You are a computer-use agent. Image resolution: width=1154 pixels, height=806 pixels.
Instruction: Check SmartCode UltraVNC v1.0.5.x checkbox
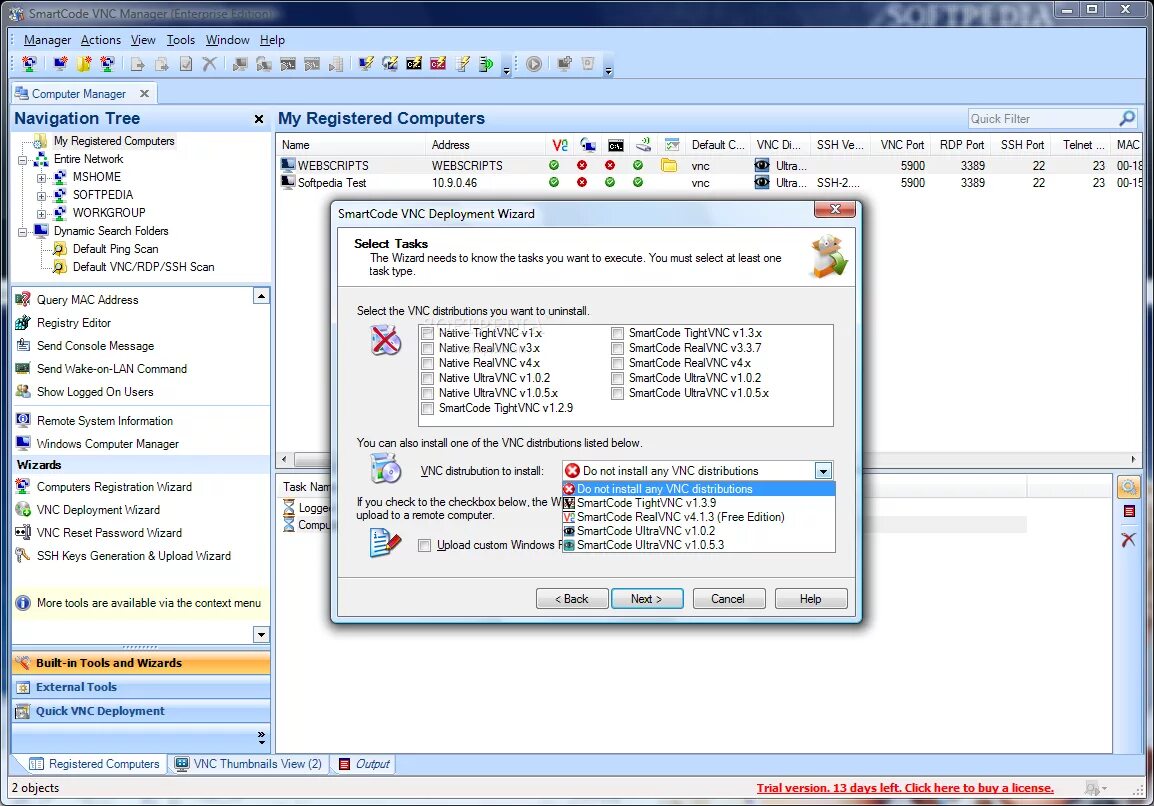coord(617,393)
